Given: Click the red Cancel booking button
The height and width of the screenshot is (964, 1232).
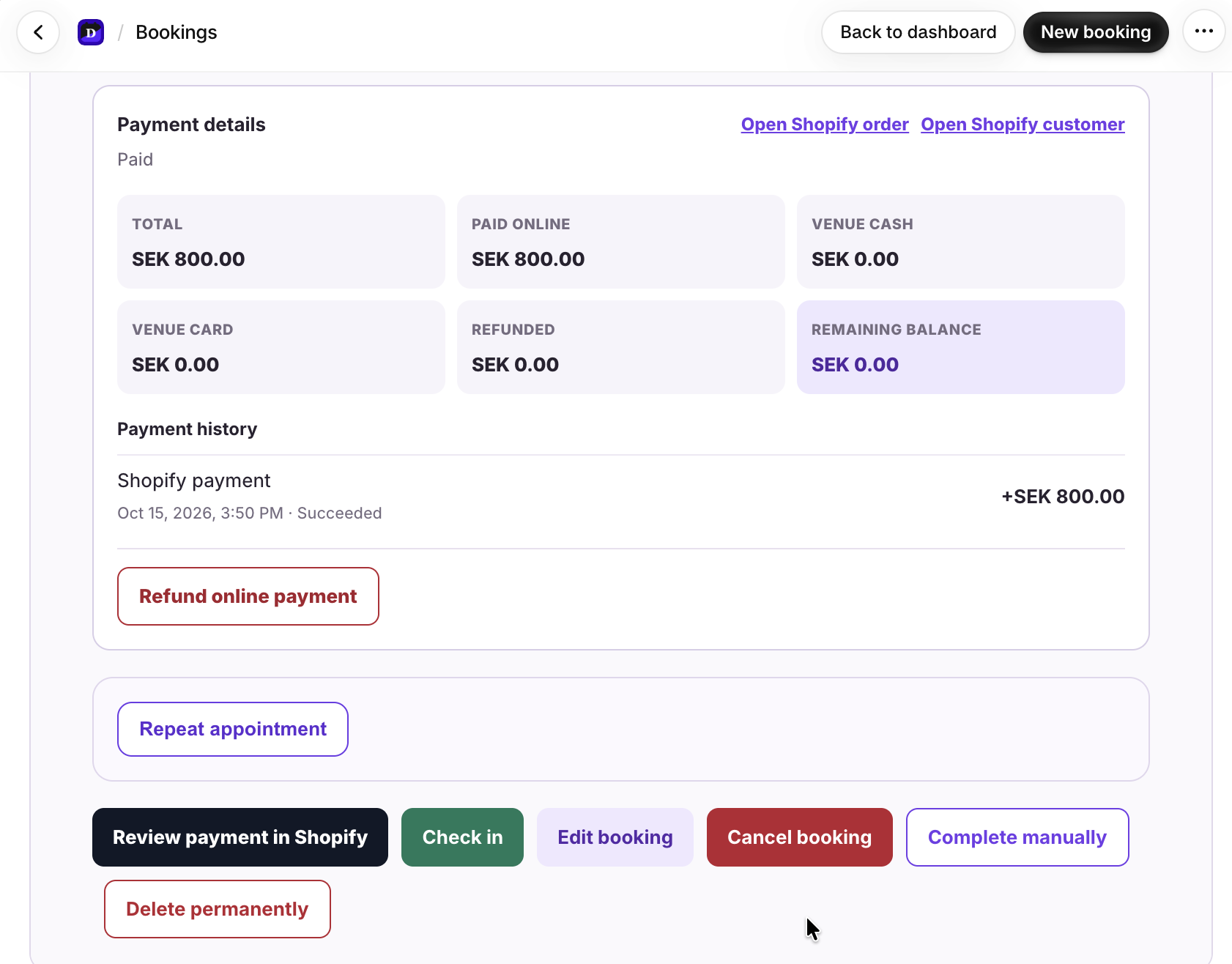Looking at the screenshot, I should coord(800,837).
